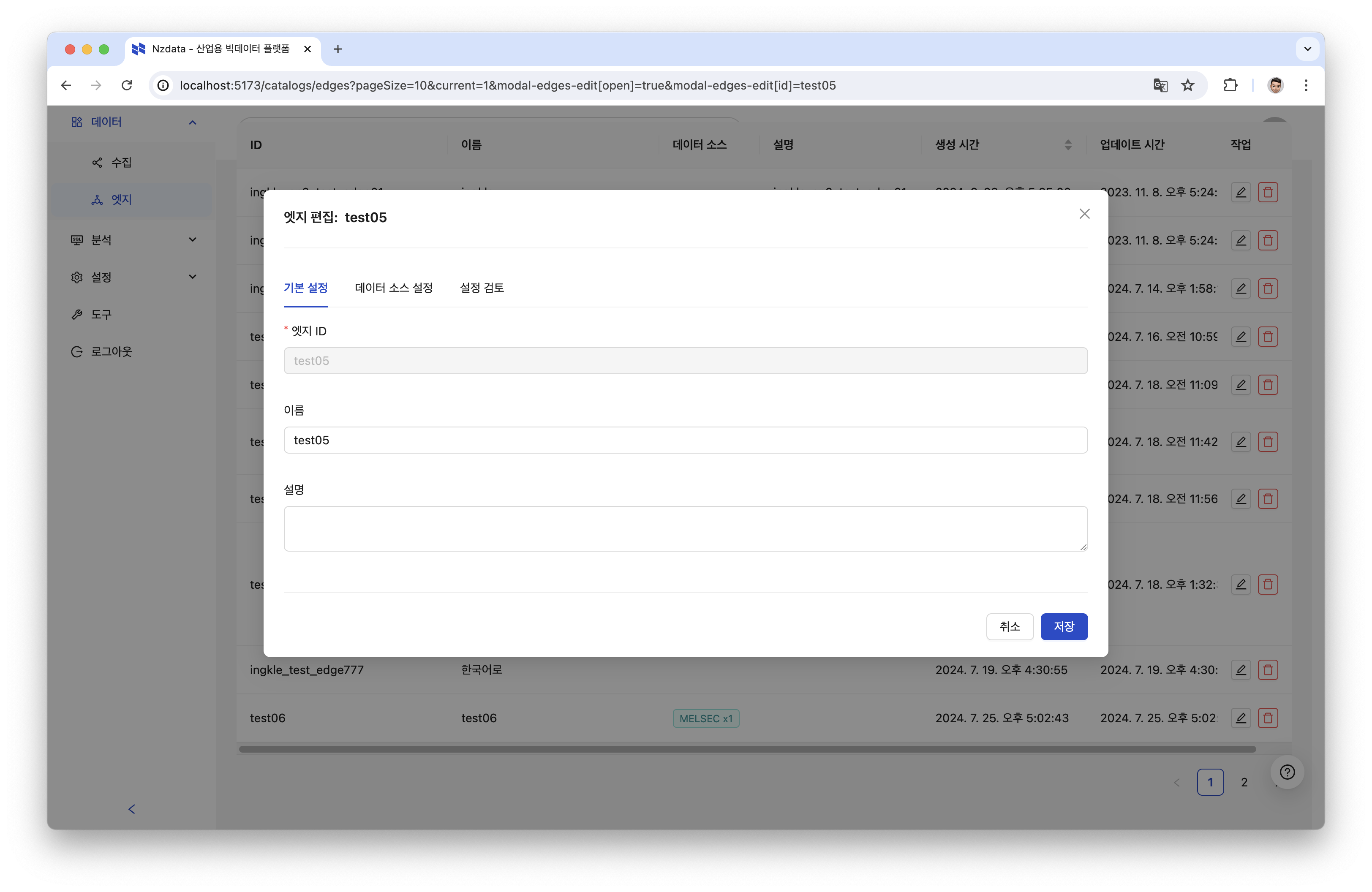Click the 수집 share icon
The width and height of the screenshot is (1372, 892).
coord(97,163)
